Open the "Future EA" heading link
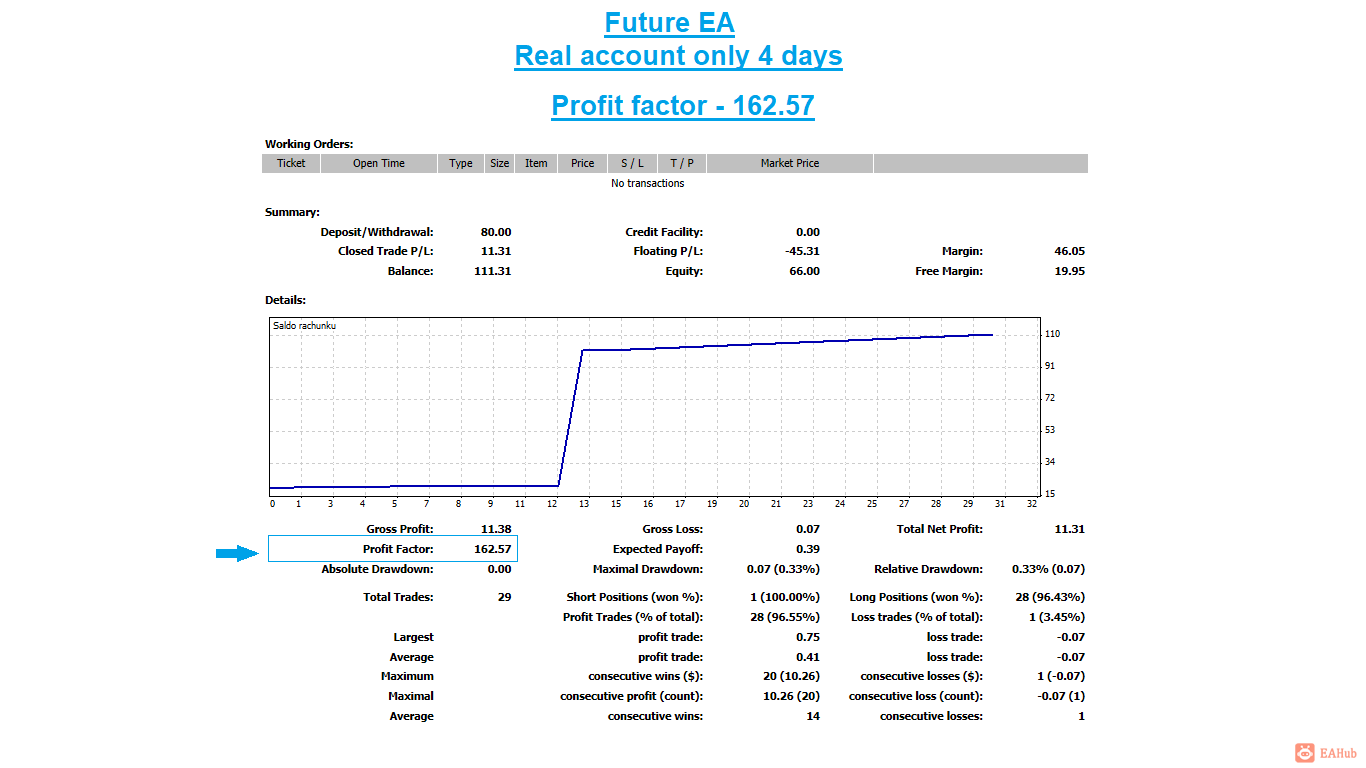 [669, 22]
